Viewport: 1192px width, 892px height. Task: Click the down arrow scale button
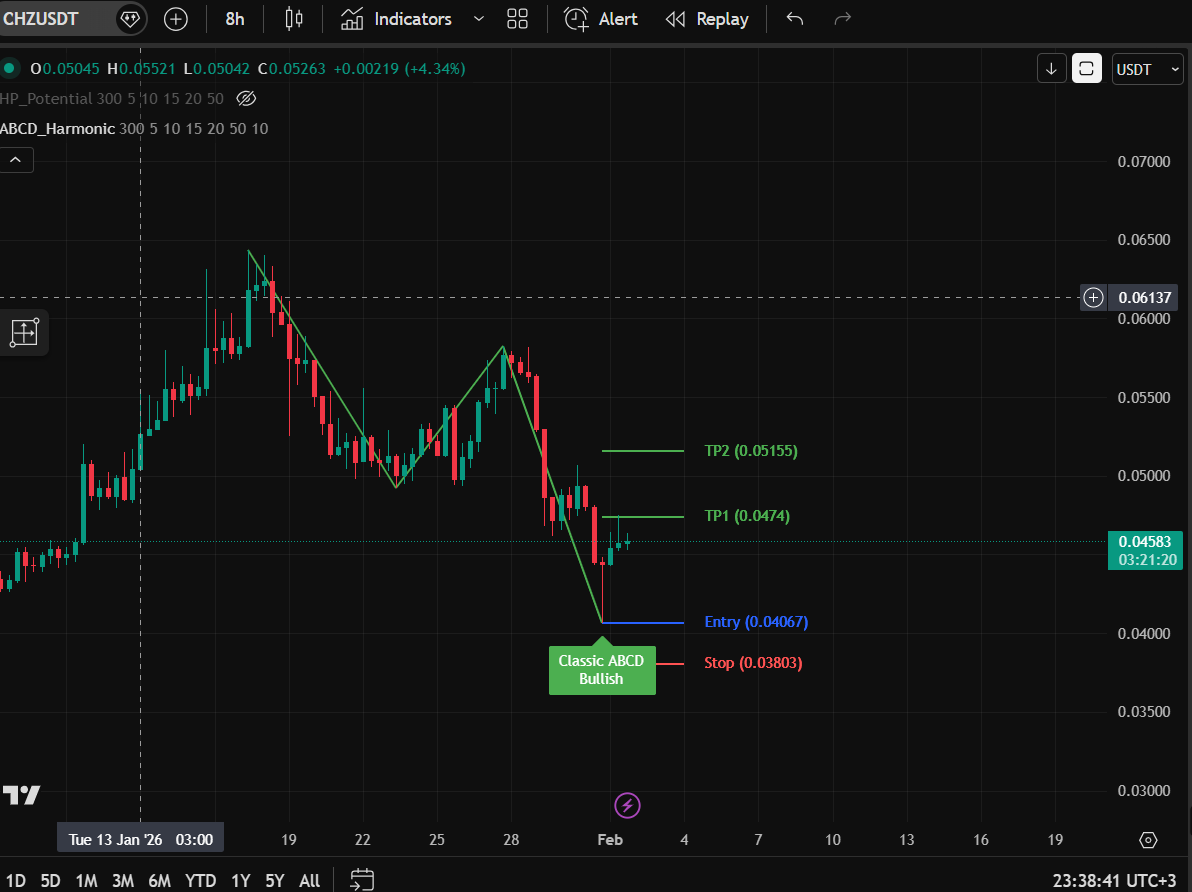click(x=1051, y=69)
